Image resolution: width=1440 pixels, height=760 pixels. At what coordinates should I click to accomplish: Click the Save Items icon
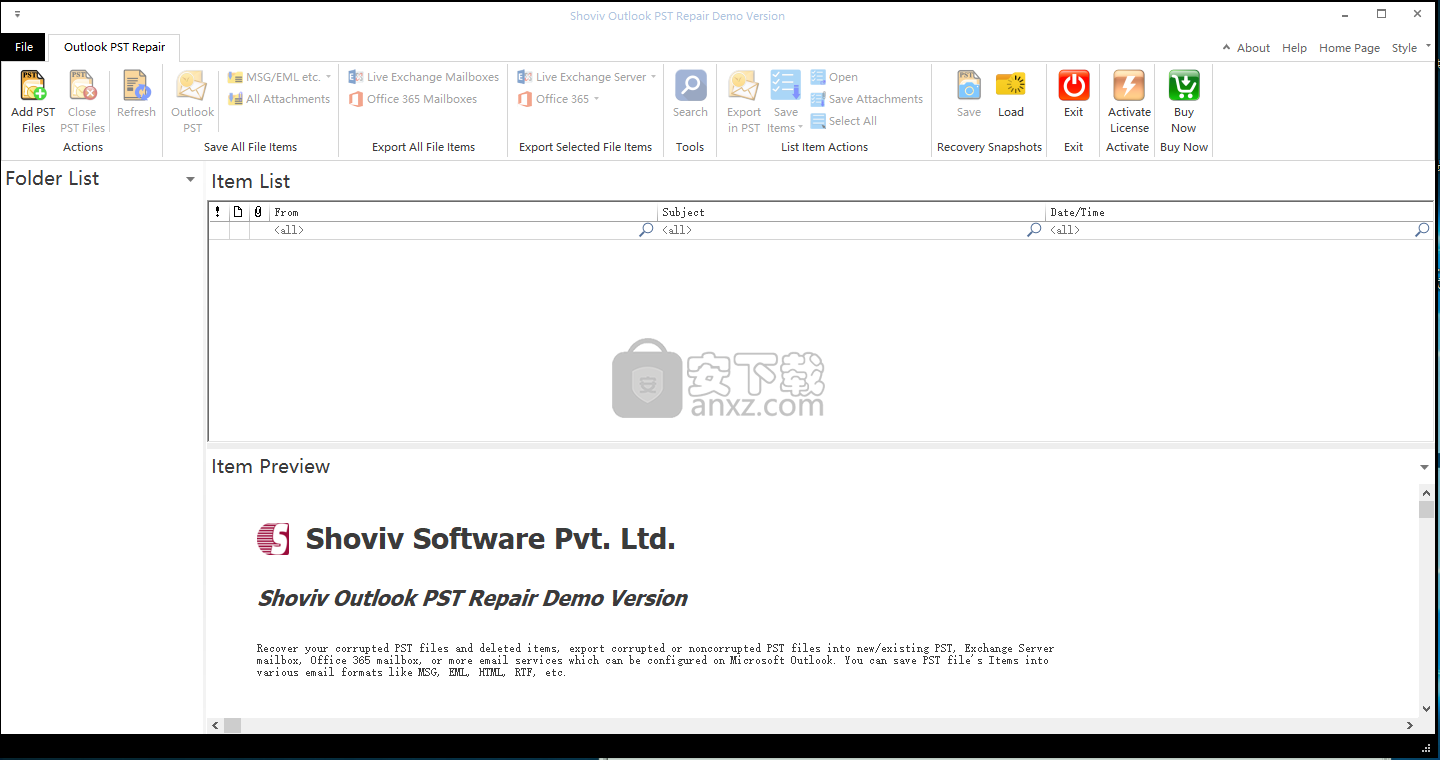tap(786, 86)
